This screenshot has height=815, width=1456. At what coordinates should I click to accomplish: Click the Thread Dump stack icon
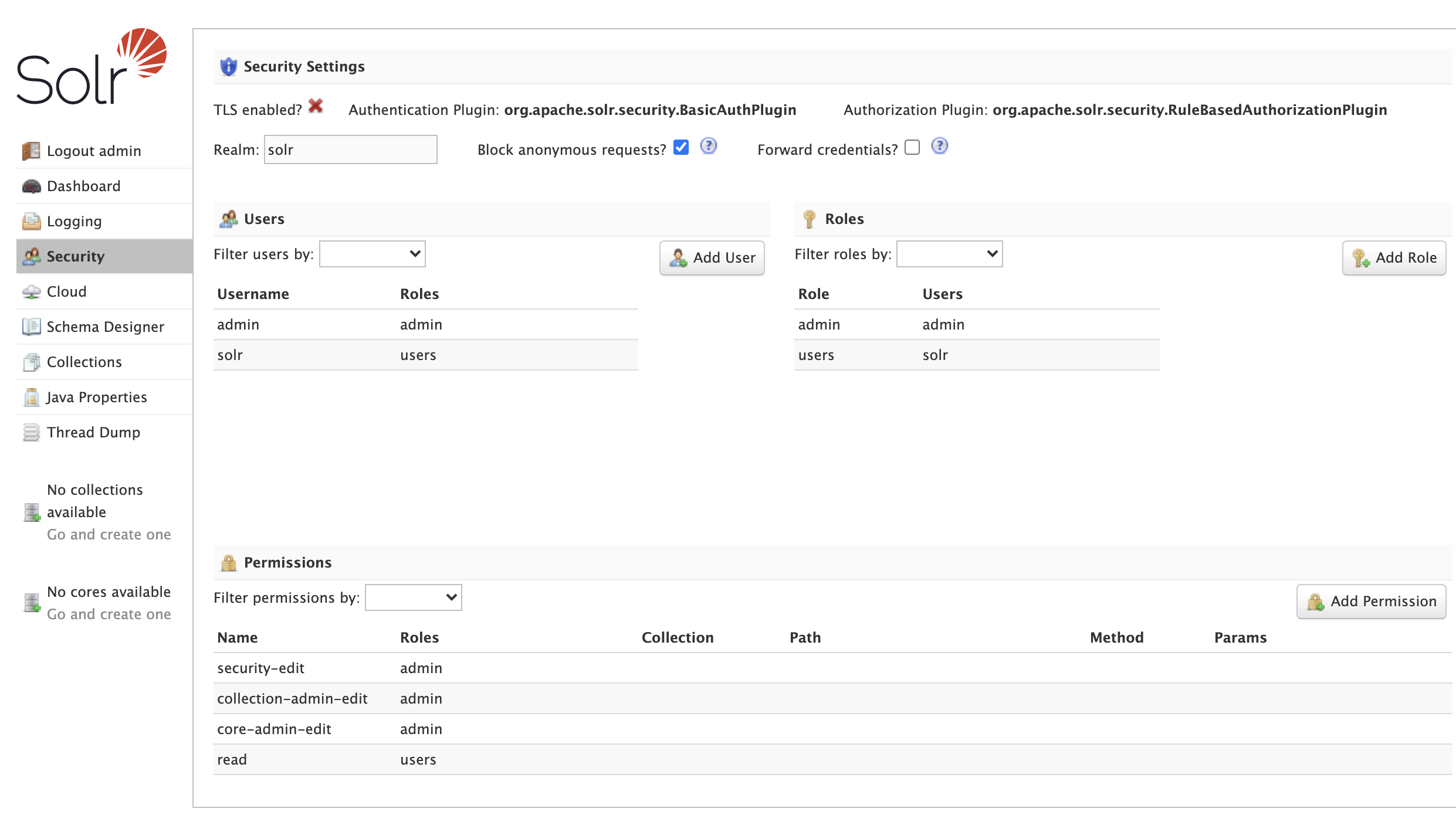click(31, 433)
